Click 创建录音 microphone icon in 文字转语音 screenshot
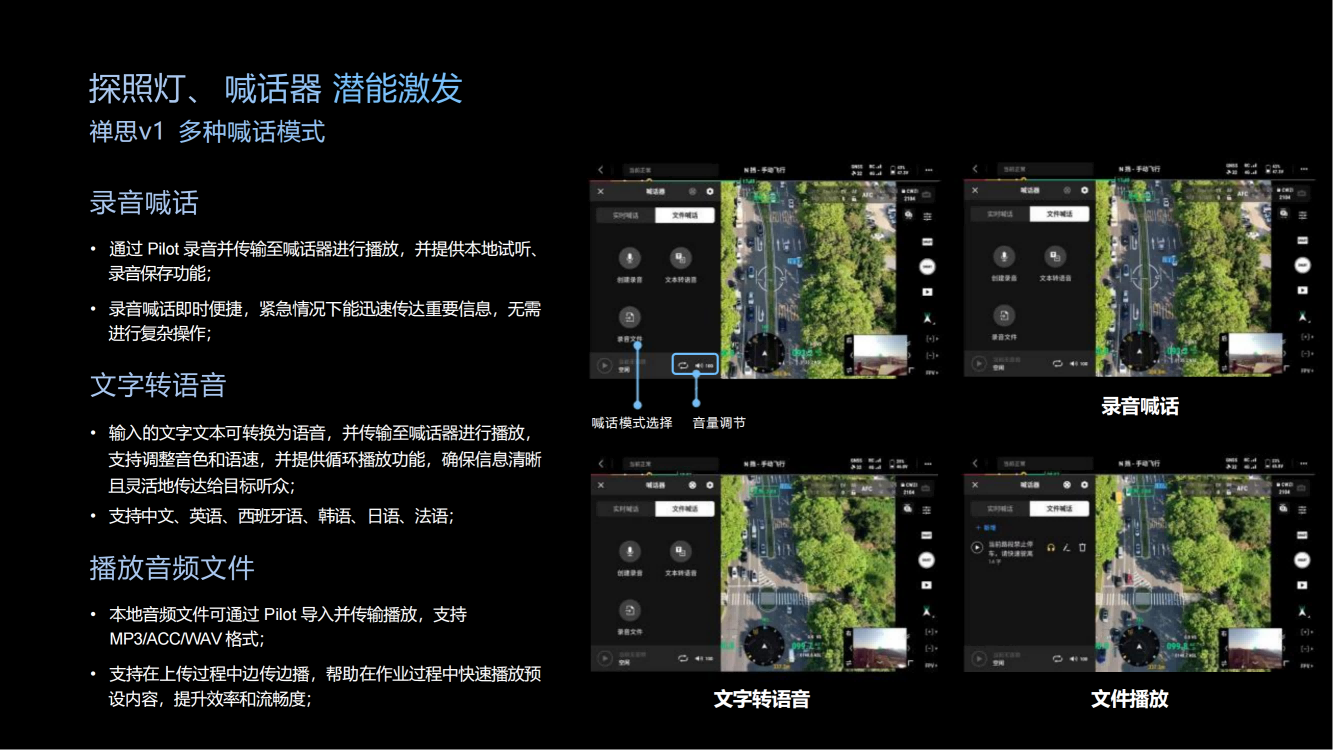The image size is (1333, 750). [x=629, y=551]
